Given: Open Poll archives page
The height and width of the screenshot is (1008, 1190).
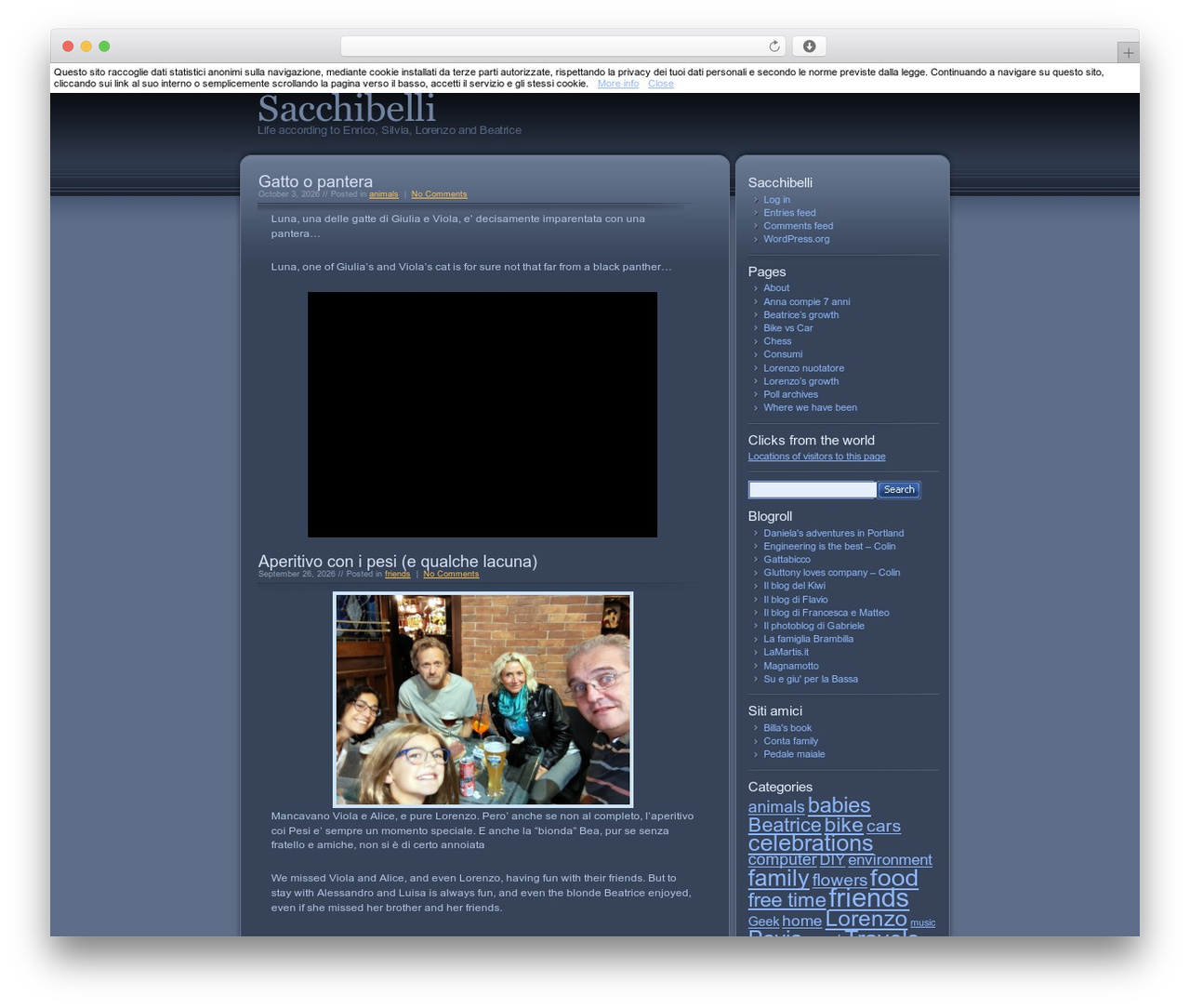Looking at the screenshot, I should point(790,394).
